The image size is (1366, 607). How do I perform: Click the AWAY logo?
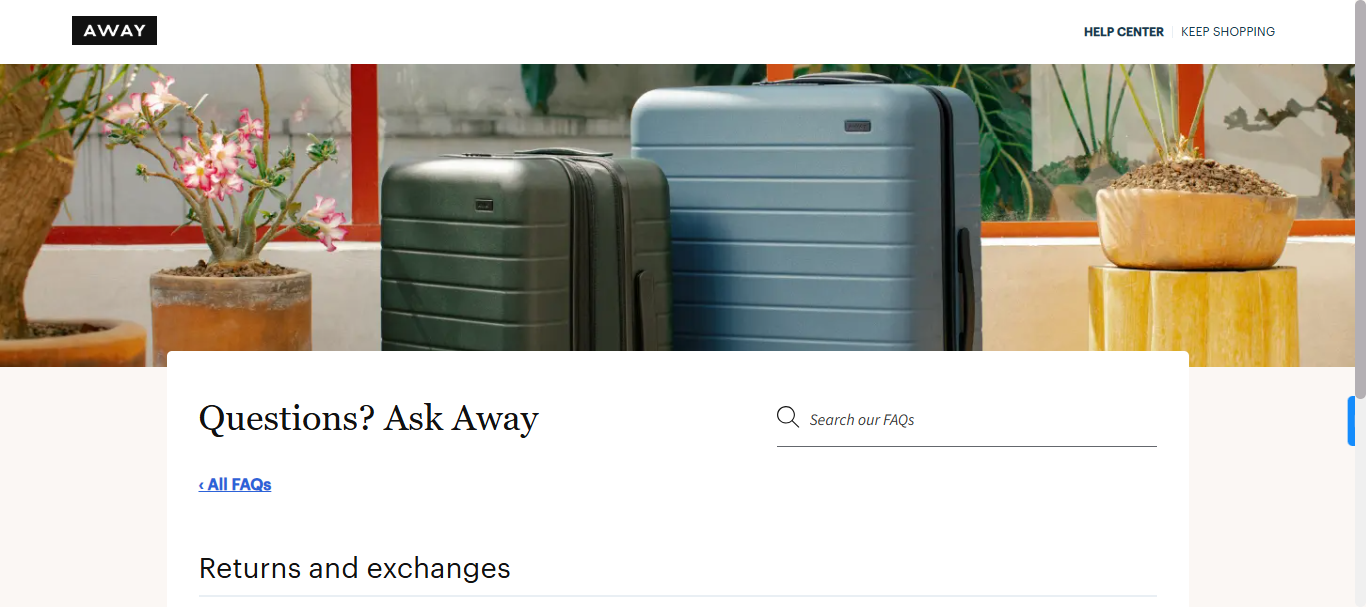pyautogui.click(x=114, y=31)
